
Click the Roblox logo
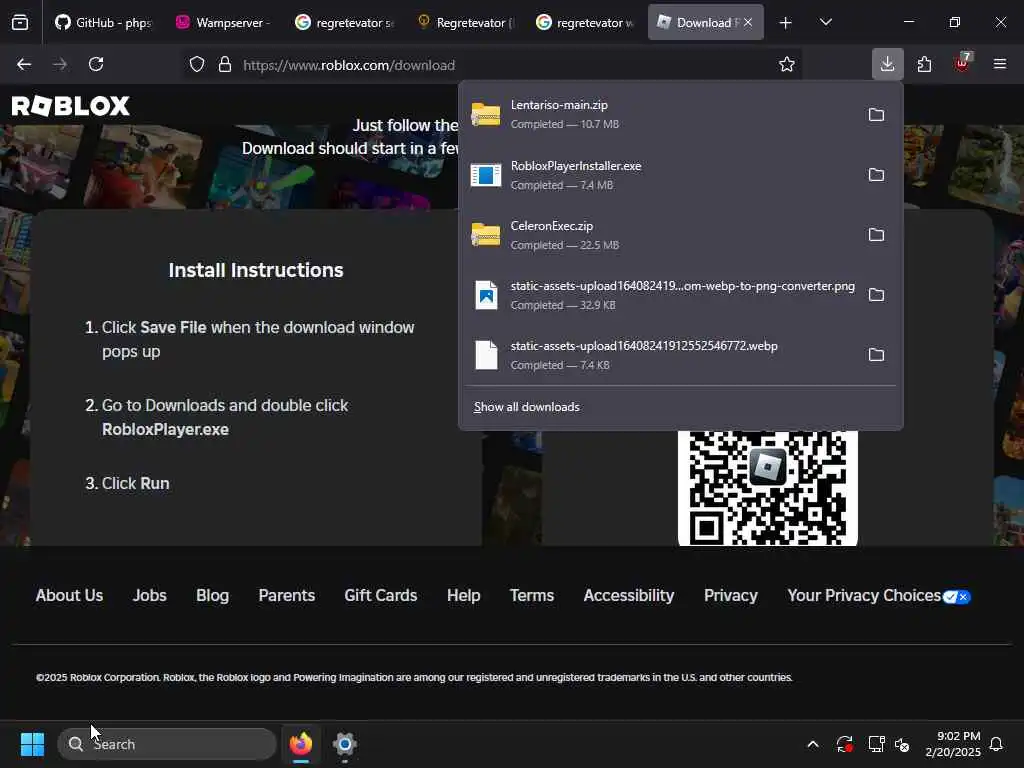tap(71, 106)
